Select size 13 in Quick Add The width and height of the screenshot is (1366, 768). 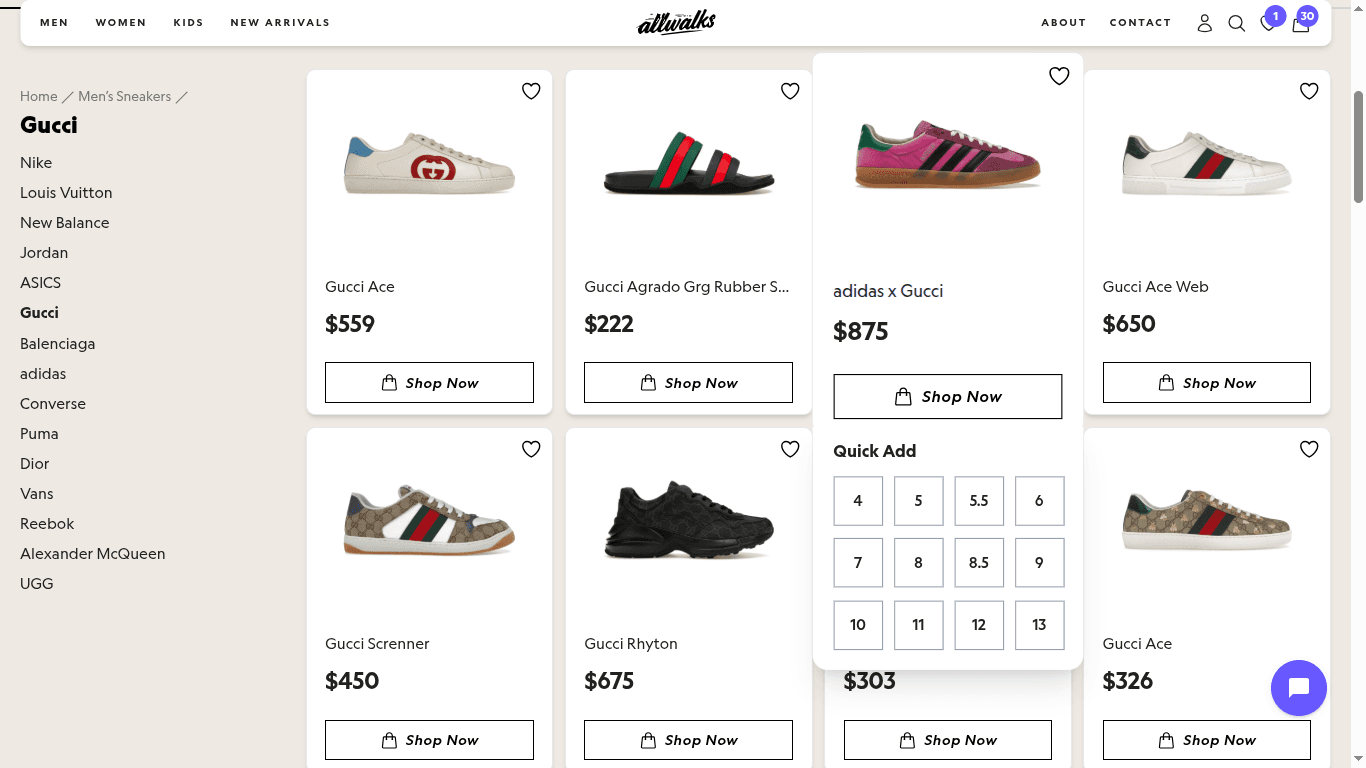pyautogui.click(x=1039, y=625)
